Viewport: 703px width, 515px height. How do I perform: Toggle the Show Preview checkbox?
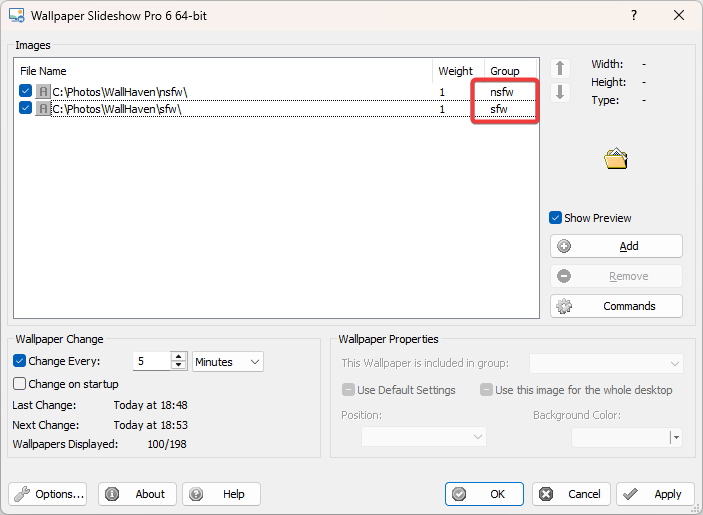pyautogui.click(x=555, y=218)
